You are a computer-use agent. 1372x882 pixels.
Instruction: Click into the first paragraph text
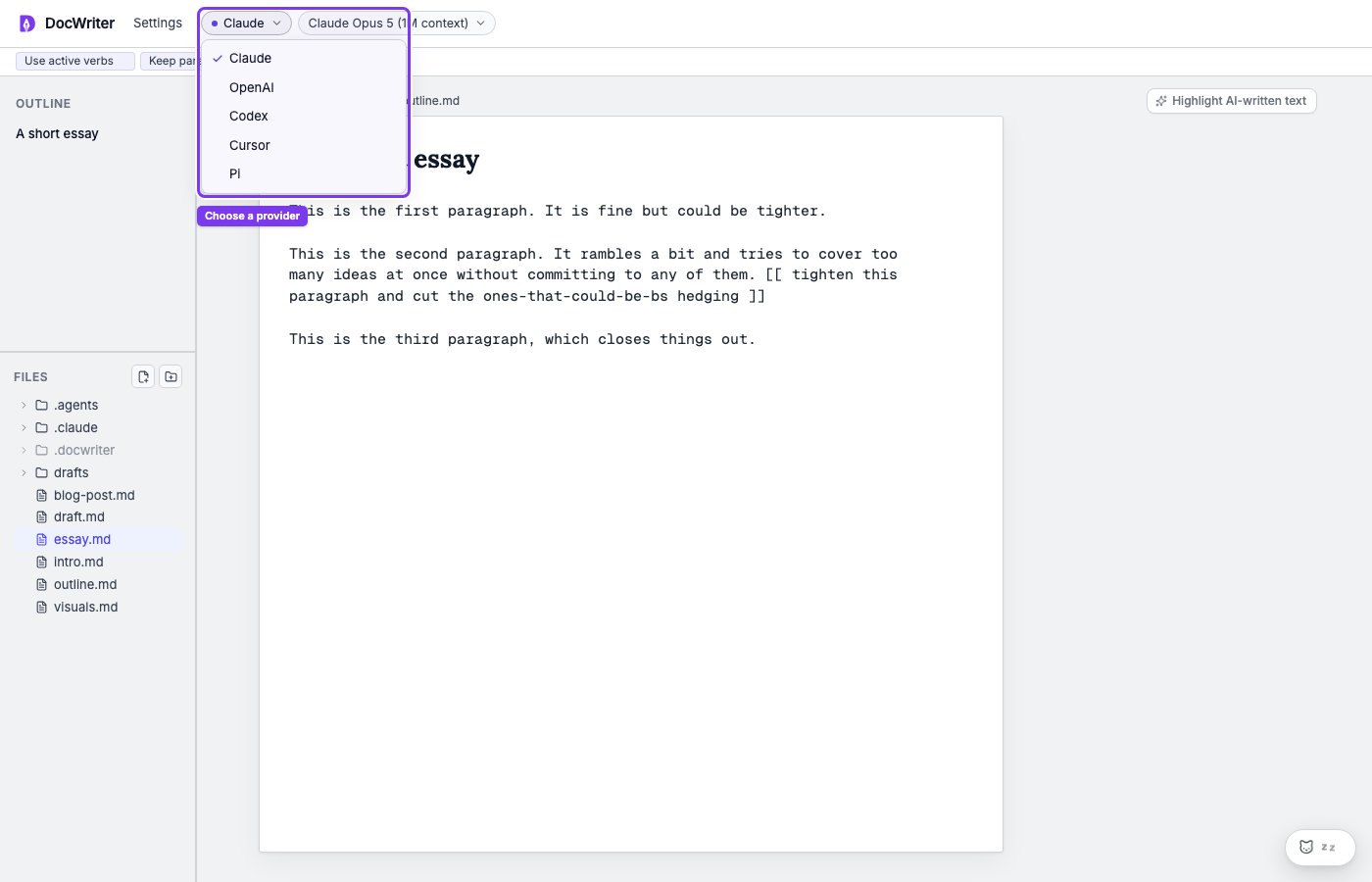558,211
